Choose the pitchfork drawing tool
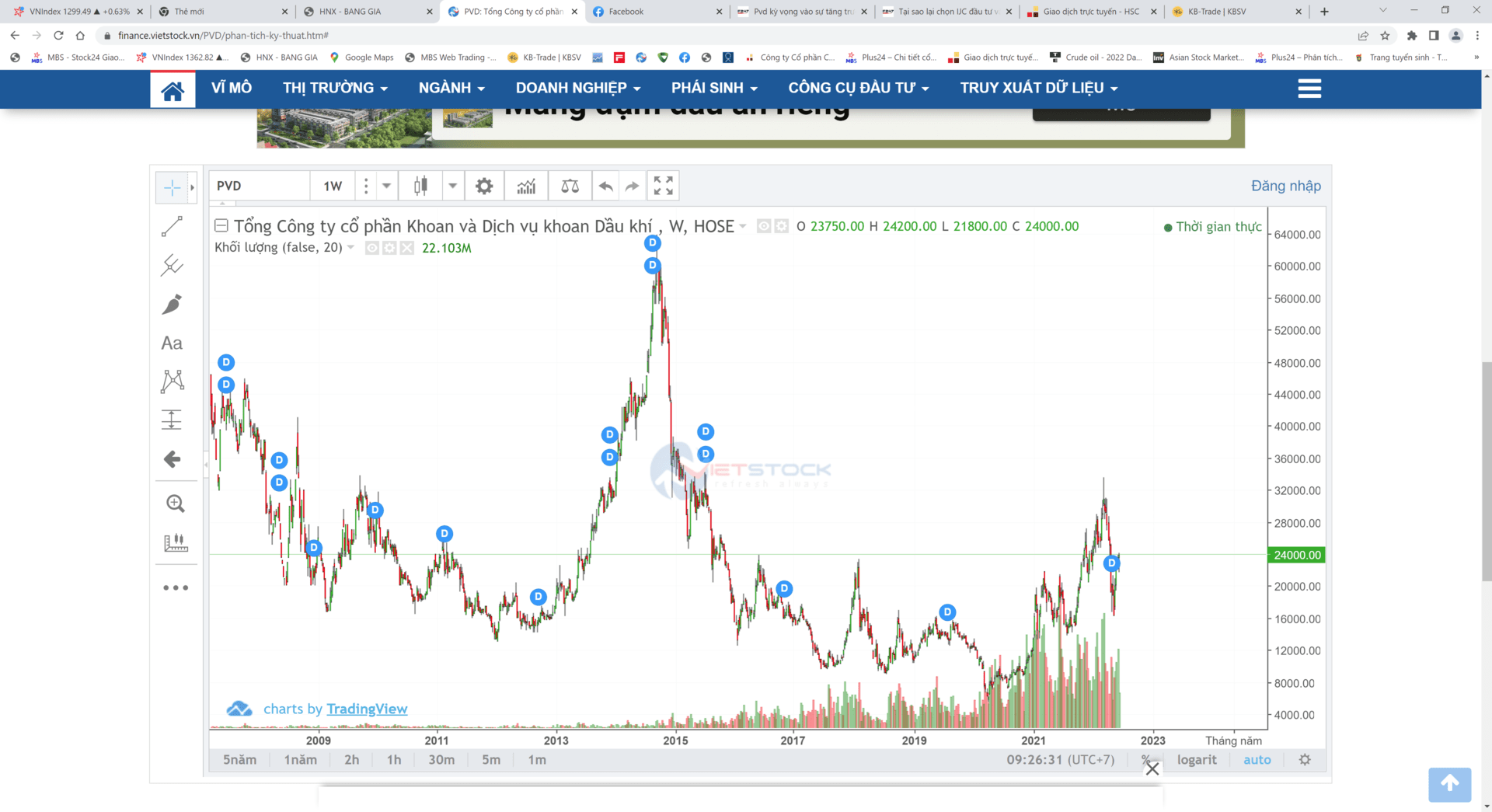The height and width of the screenshot is (812, 1492). click(x=172, y=265)
